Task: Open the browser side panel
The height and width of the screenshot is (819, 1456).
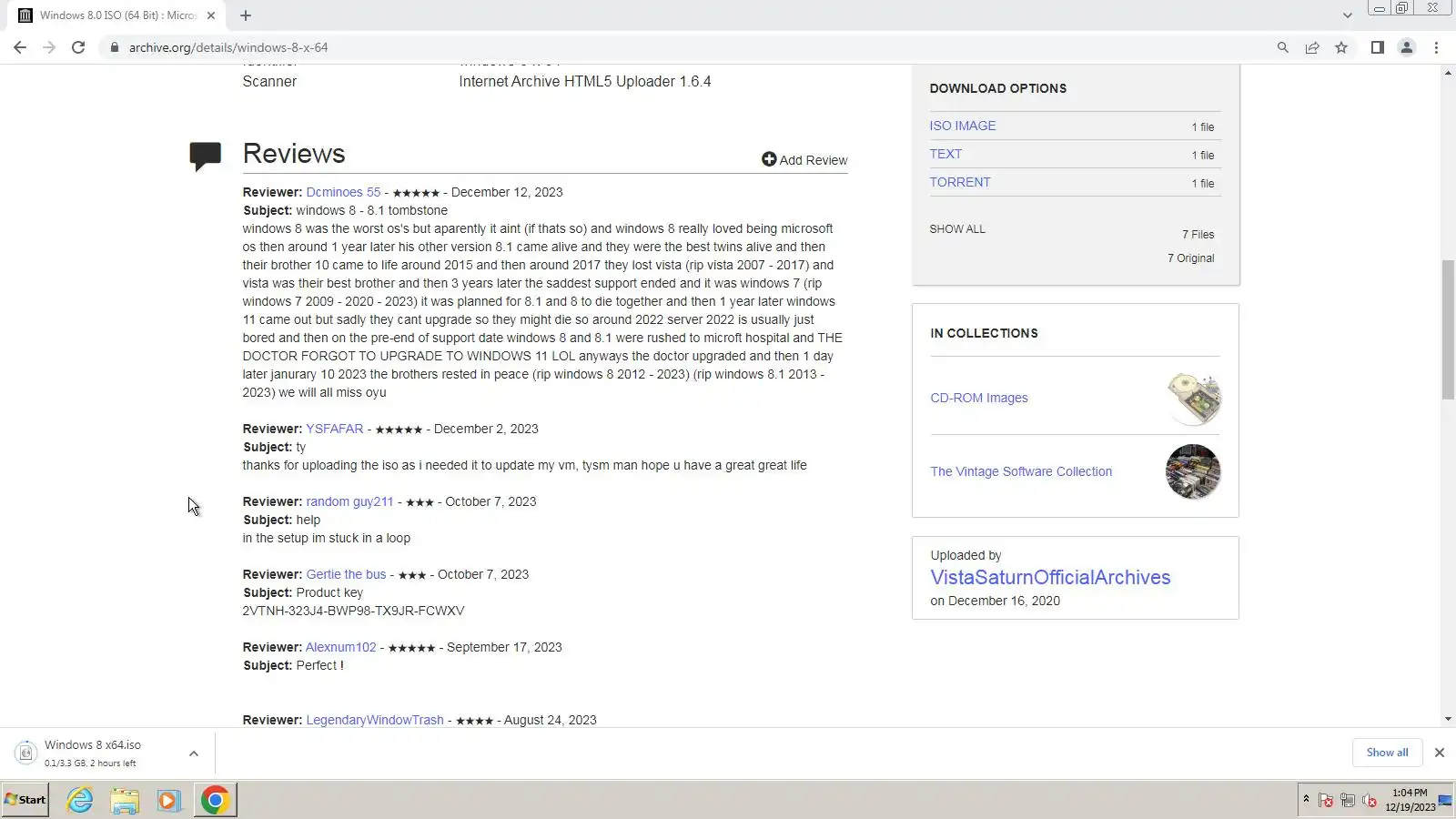Action: click(x=1377, y=47)
